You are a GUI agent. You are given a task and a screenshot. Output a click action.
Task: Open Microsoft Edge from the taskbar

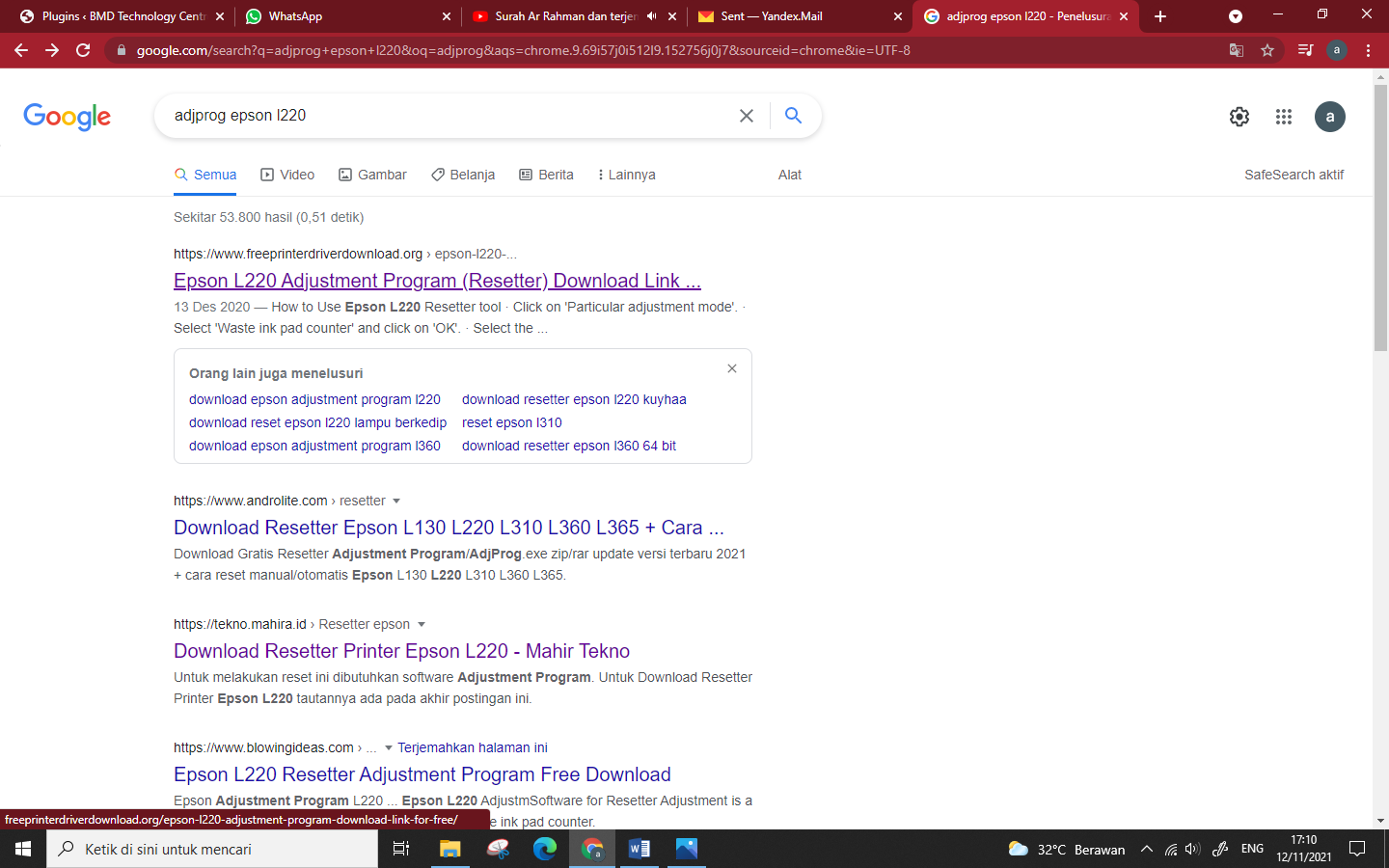[x=545, y=849]
